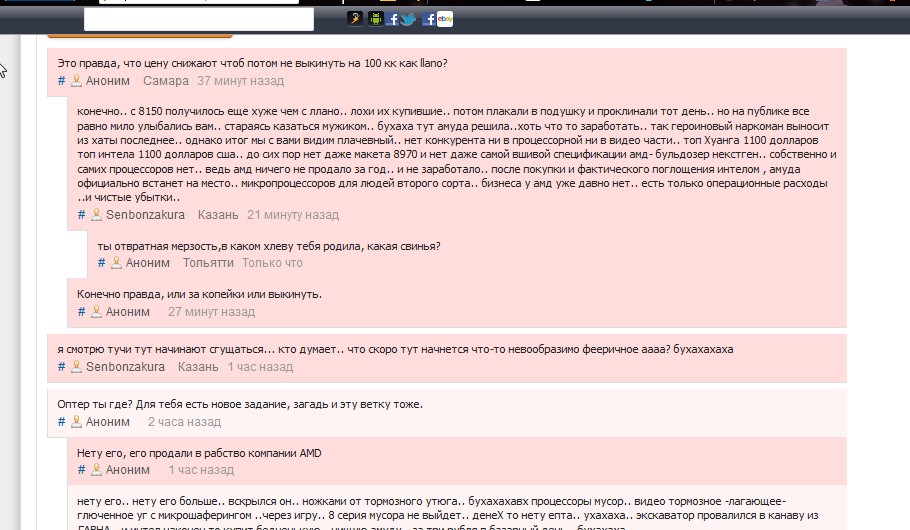
Task: Open the eBay icon bookmark
Action: (x=445, y=18)
